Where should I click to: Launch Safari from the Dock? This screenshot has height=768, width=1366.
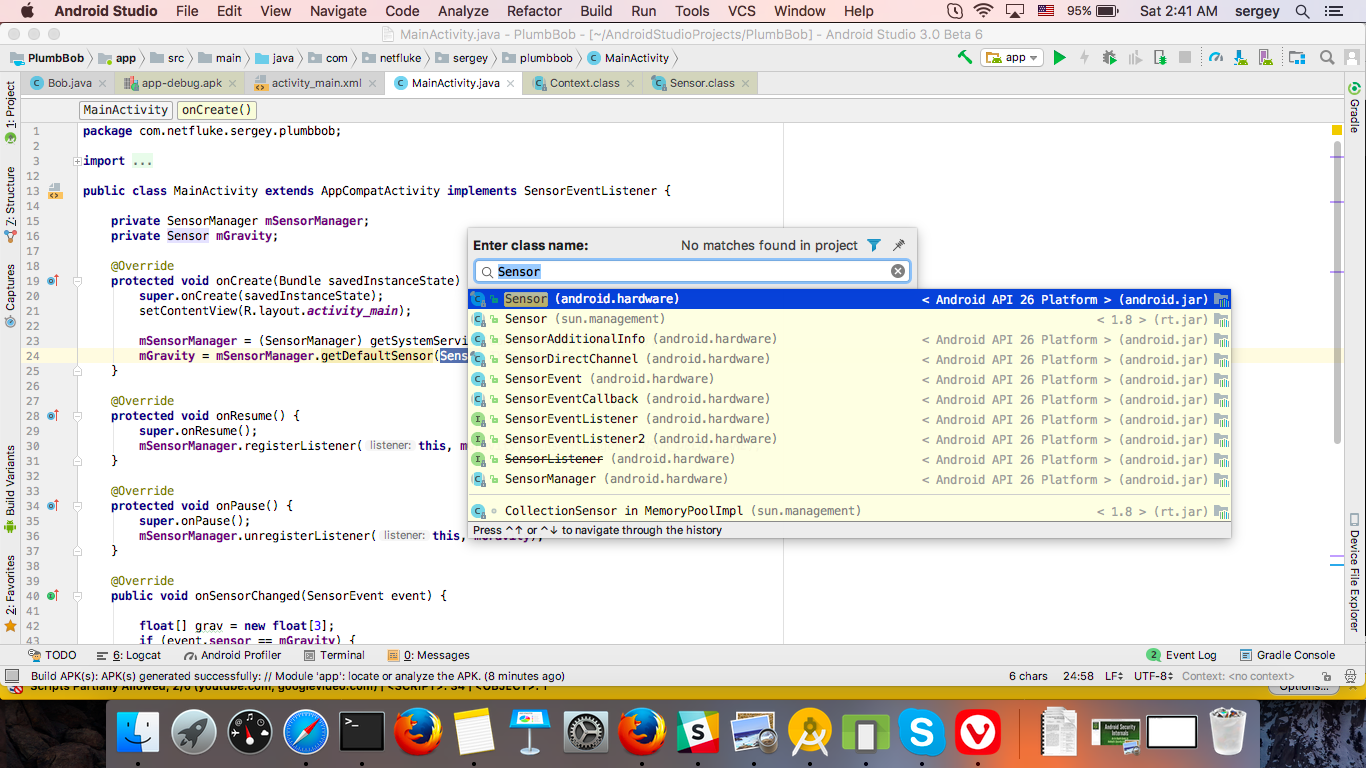(305, 732)
